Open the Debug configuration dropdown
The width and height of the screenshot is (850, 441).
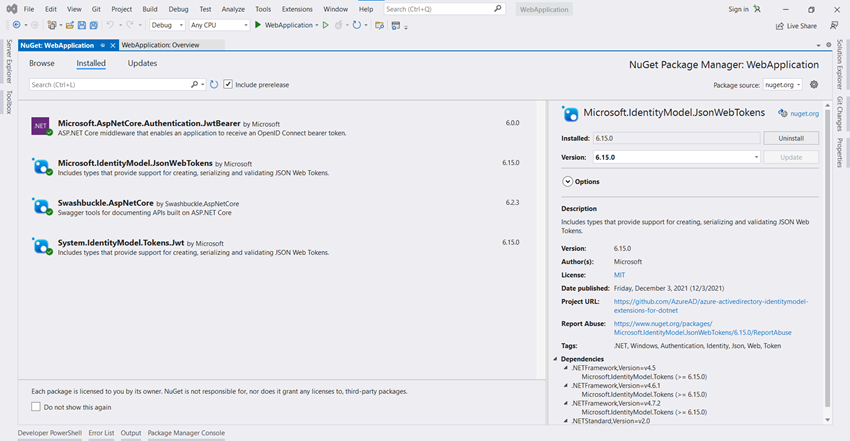point(167,25)
